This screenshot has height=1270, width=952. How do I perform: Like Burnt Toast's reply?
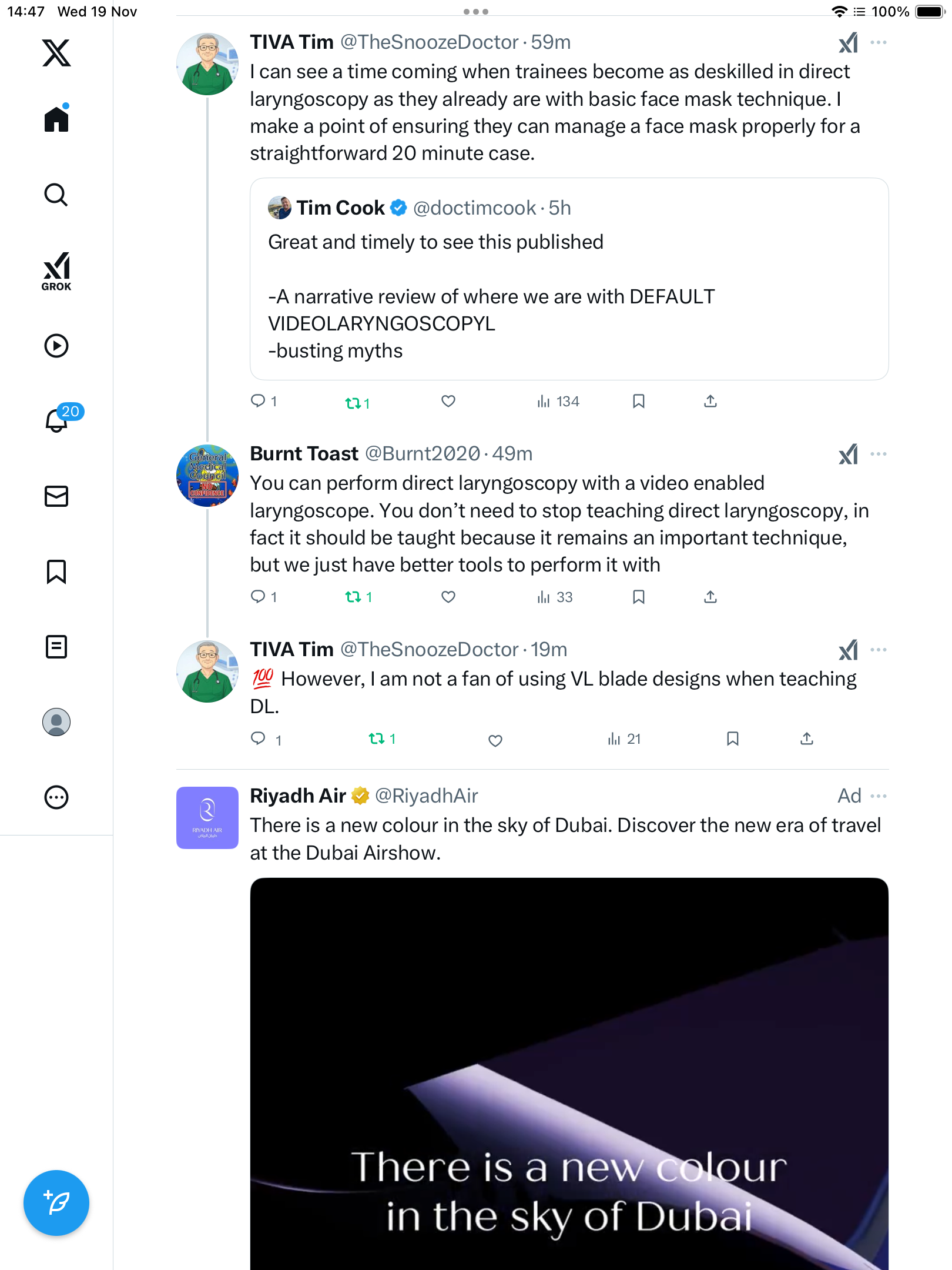(x=448, y=597)
